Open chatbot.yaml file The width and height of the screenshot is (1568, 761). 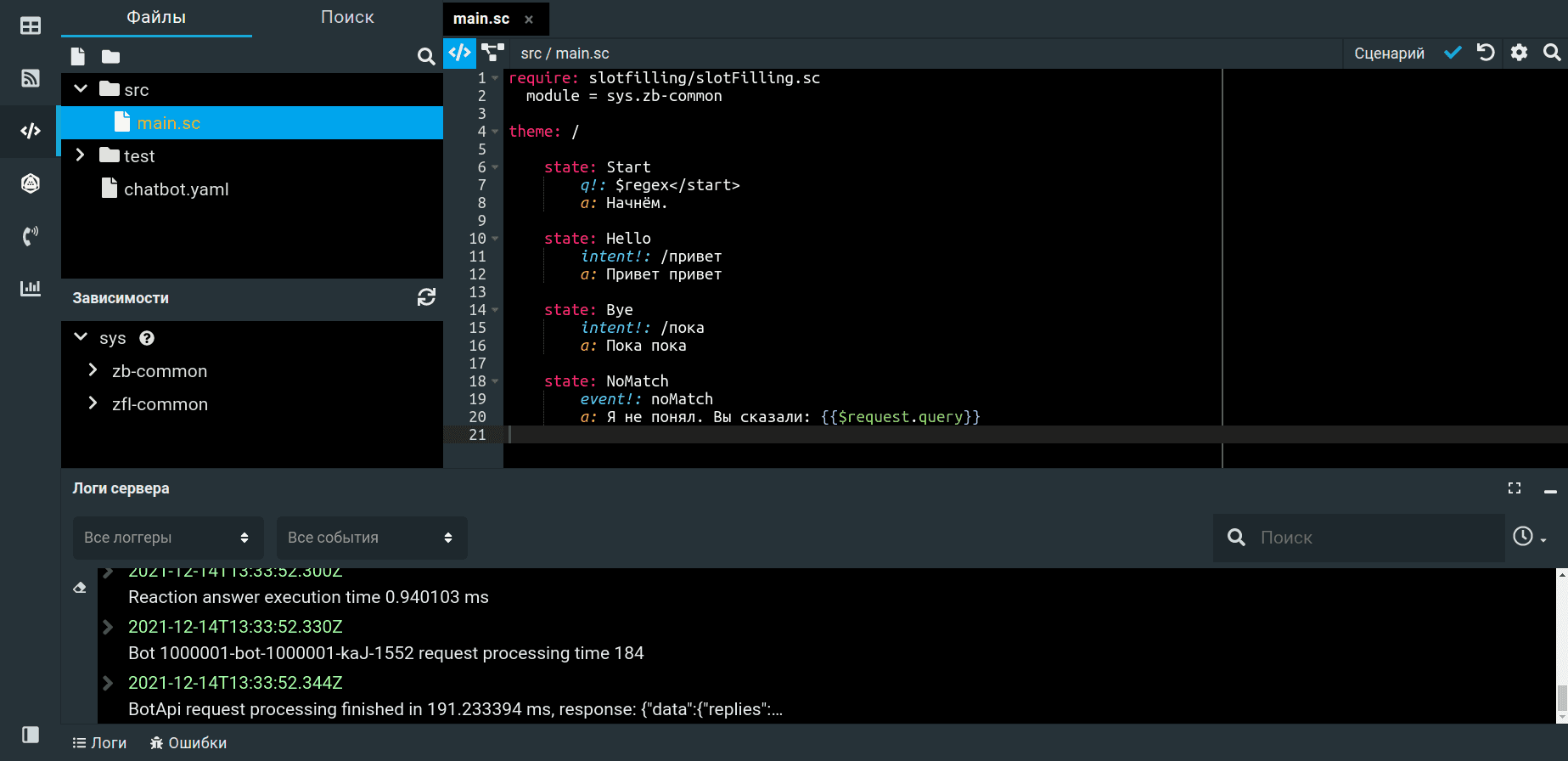pos(177,189)
